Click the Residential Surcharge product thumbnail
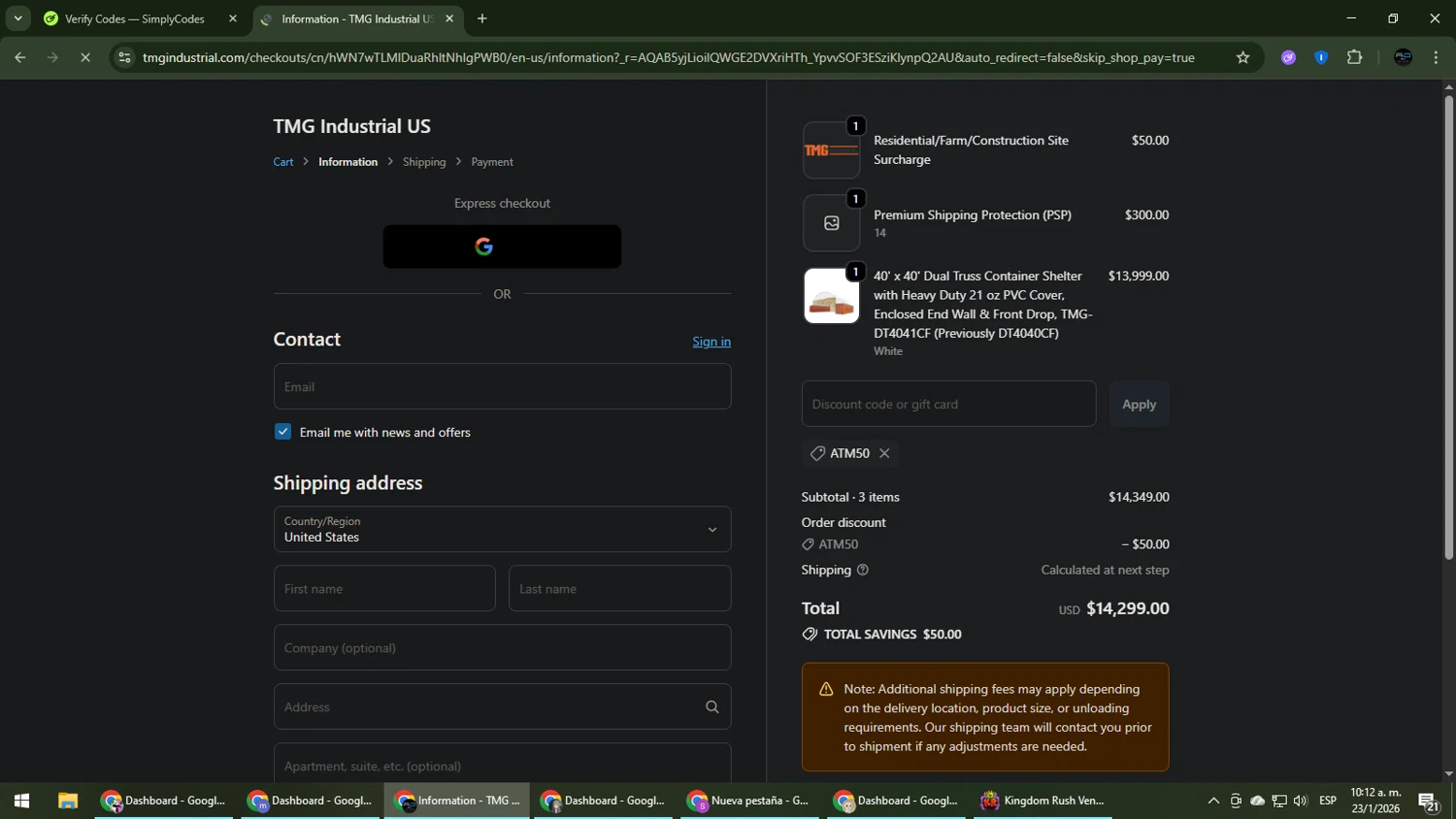Screen dimensions: 1456x819 point(831,150)
